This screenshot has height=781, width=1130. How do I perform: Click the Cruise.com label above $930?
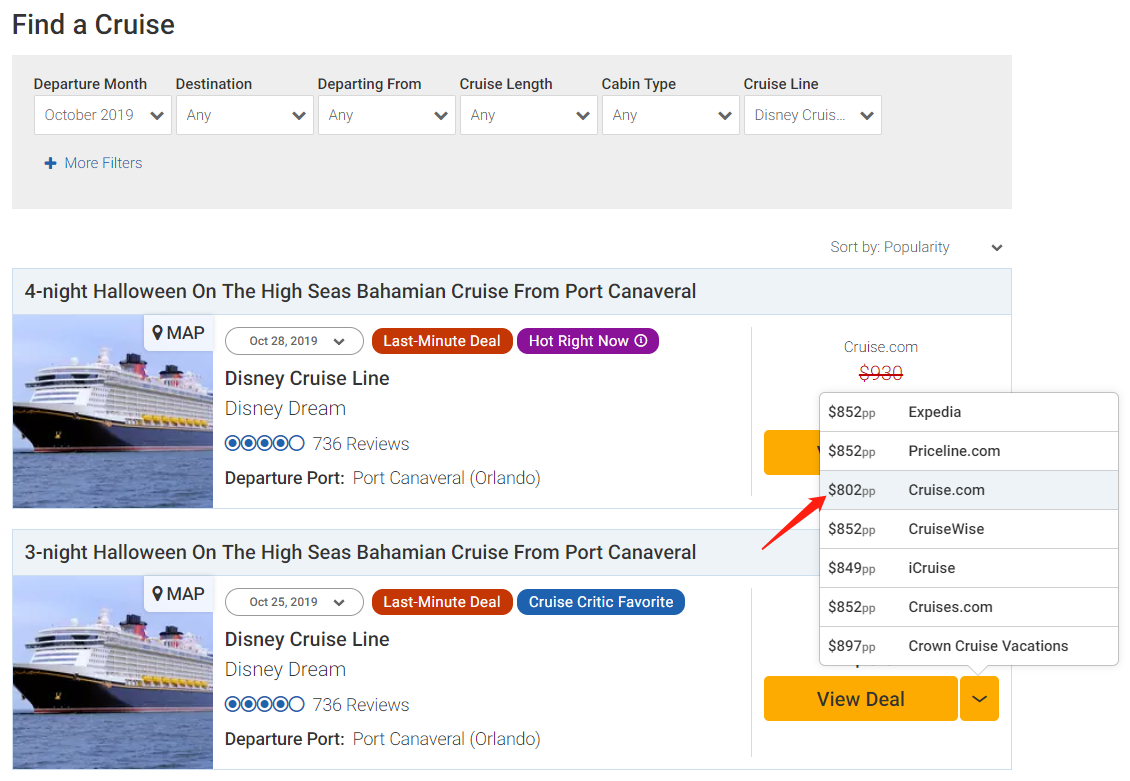881,347
